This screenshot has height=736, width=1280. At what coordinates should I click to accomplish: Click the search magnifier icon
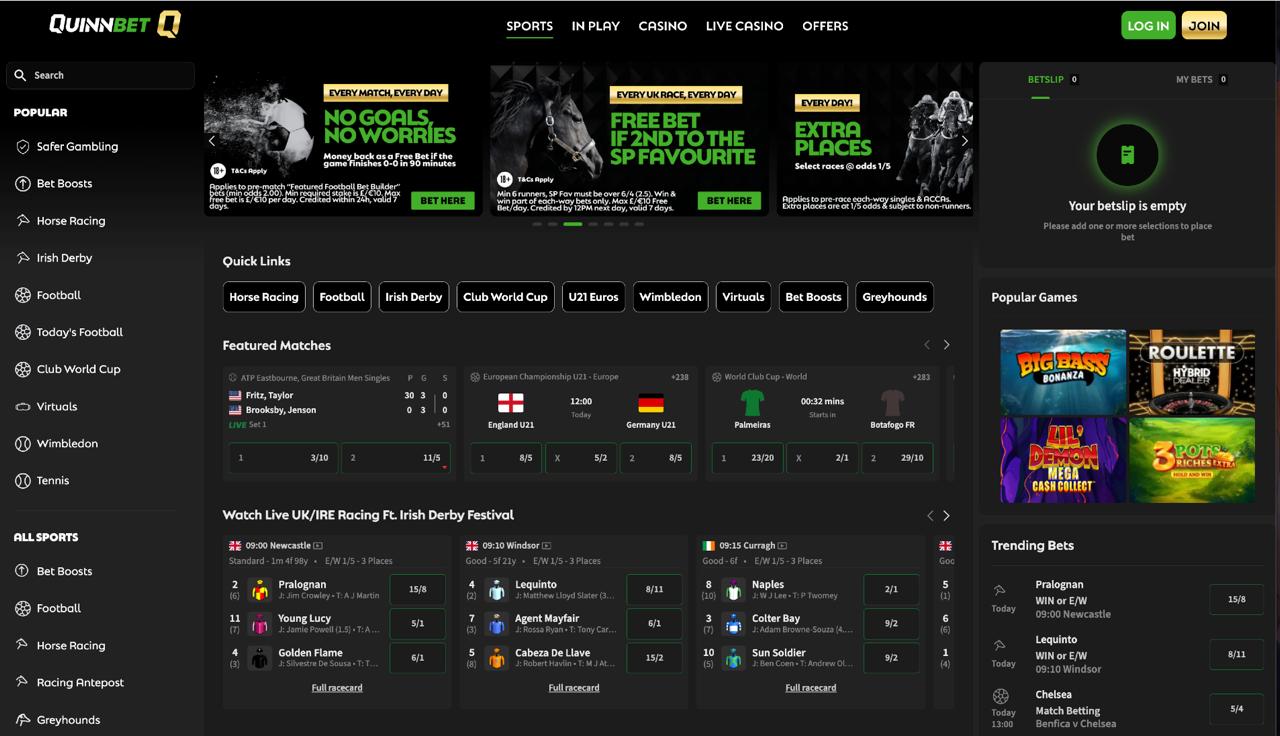pos(20,75)
